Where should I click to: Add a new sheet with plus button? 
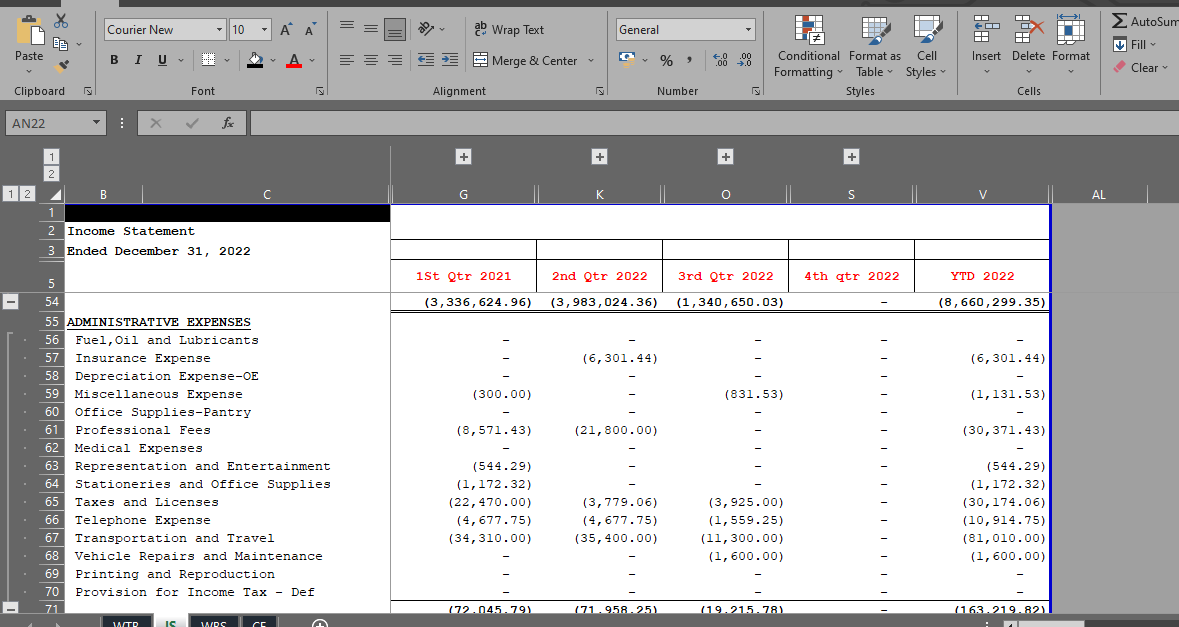320,623
